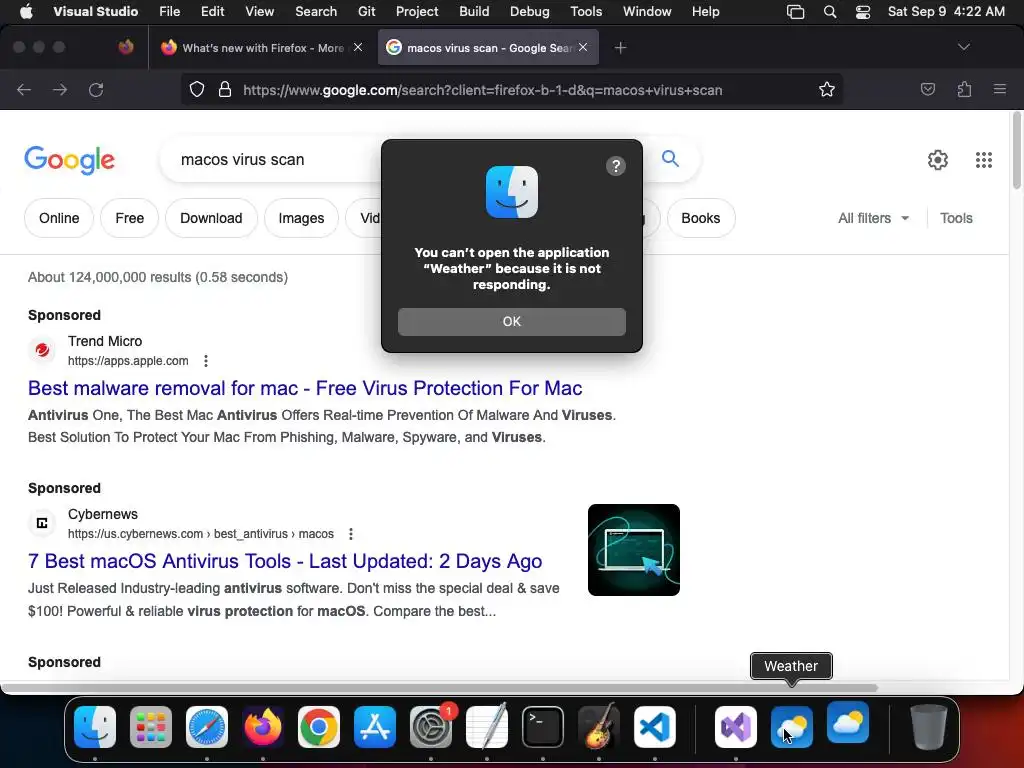The image size is (1024, 768).
Task: Click the horizontal page scrollbar
Action: click(439, 688)
